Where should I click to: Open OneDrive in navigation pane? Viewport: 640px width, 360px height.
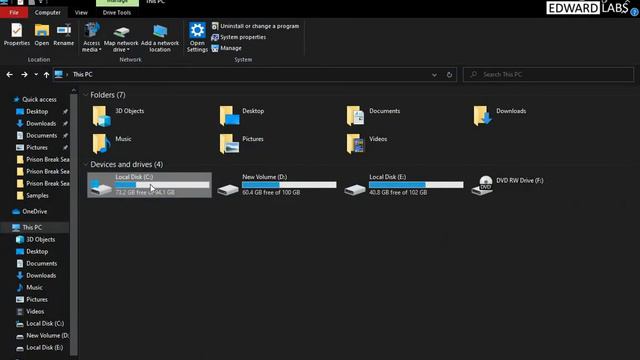click(34, 211)
